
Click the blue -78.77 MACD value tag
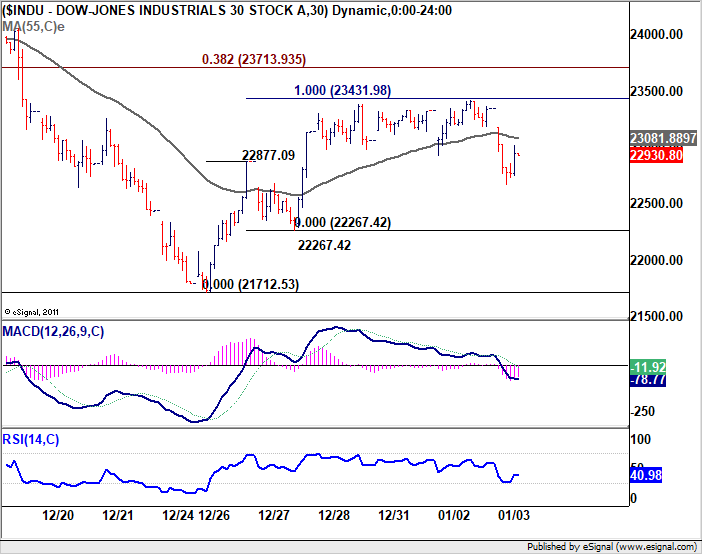click(648, 380)
